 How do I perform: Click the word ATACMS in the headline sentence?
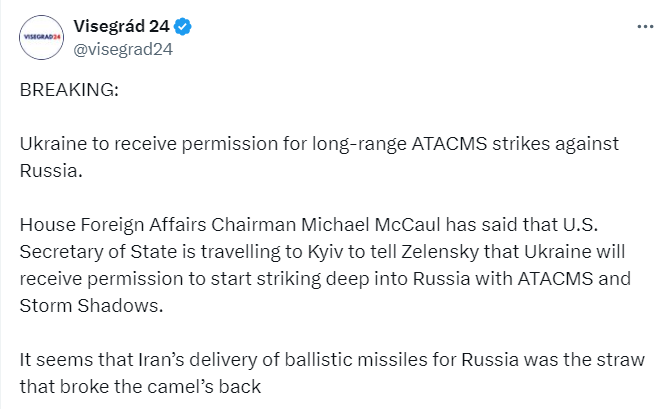pos(449,143)
